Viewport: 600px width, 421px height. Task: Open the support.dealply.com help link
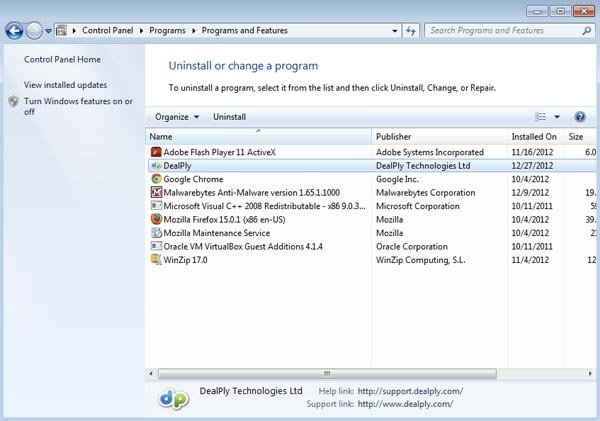pos(410,391)
